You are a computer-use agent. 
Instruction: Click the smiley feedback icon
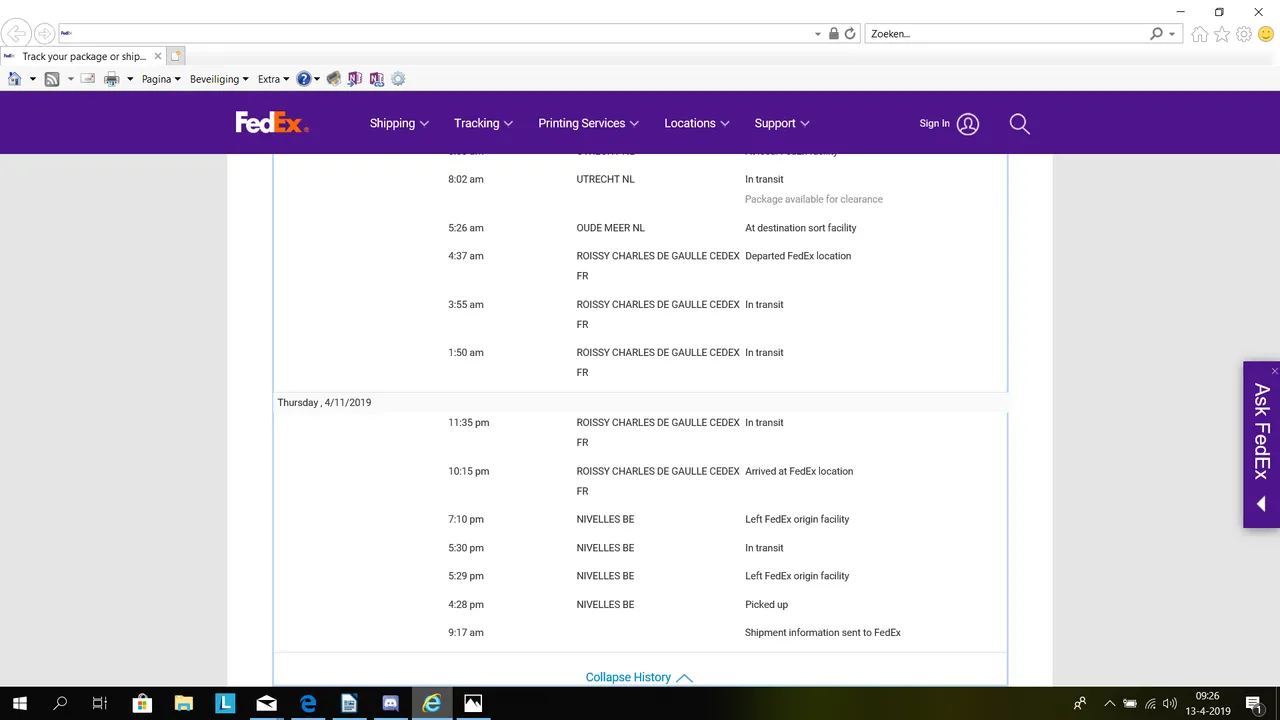coord(1266,34)
